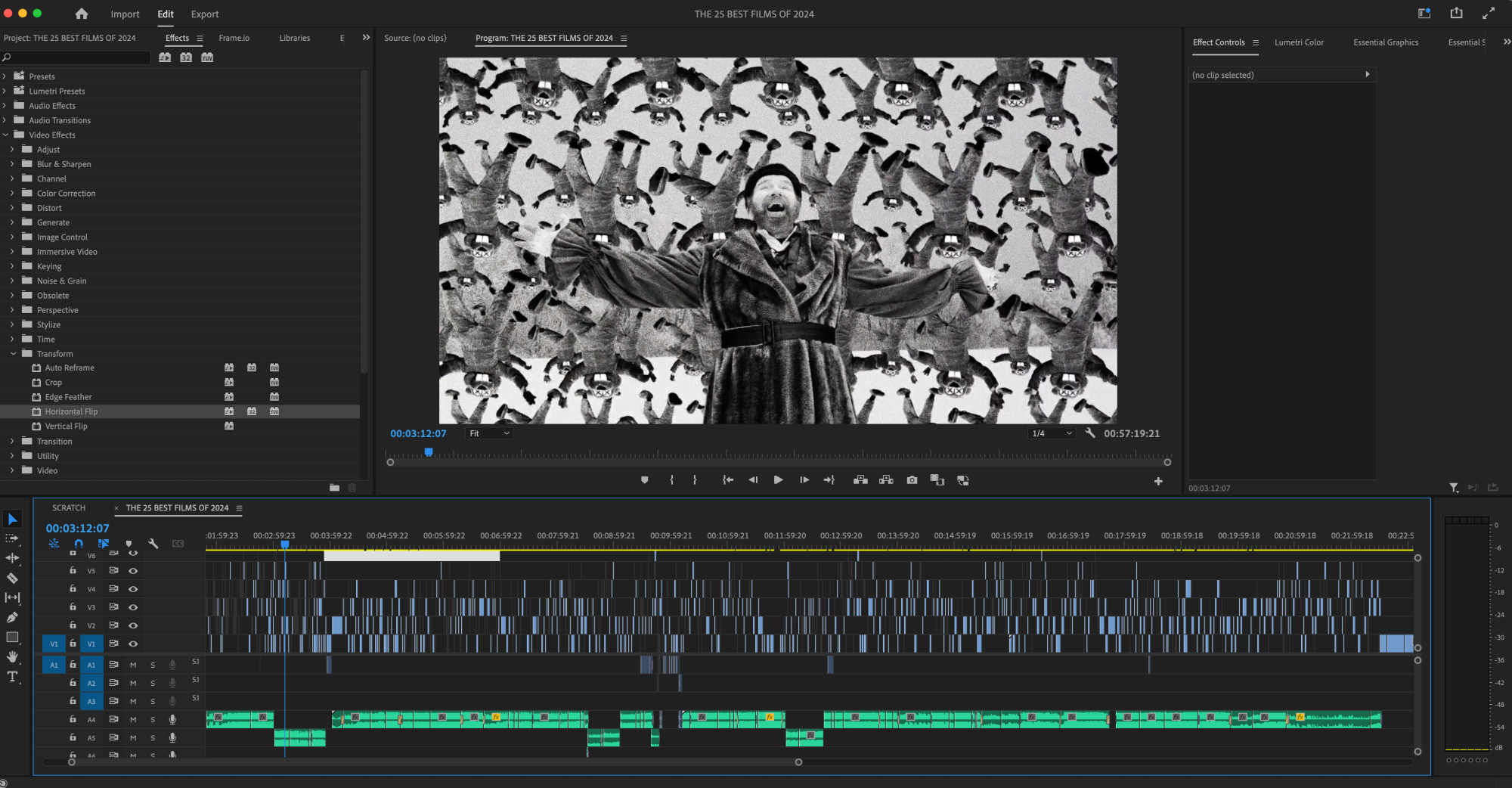This screenshot has height=788, width=1512.
Task: Open the Fit zoom level dropdown
Action: 489,433
